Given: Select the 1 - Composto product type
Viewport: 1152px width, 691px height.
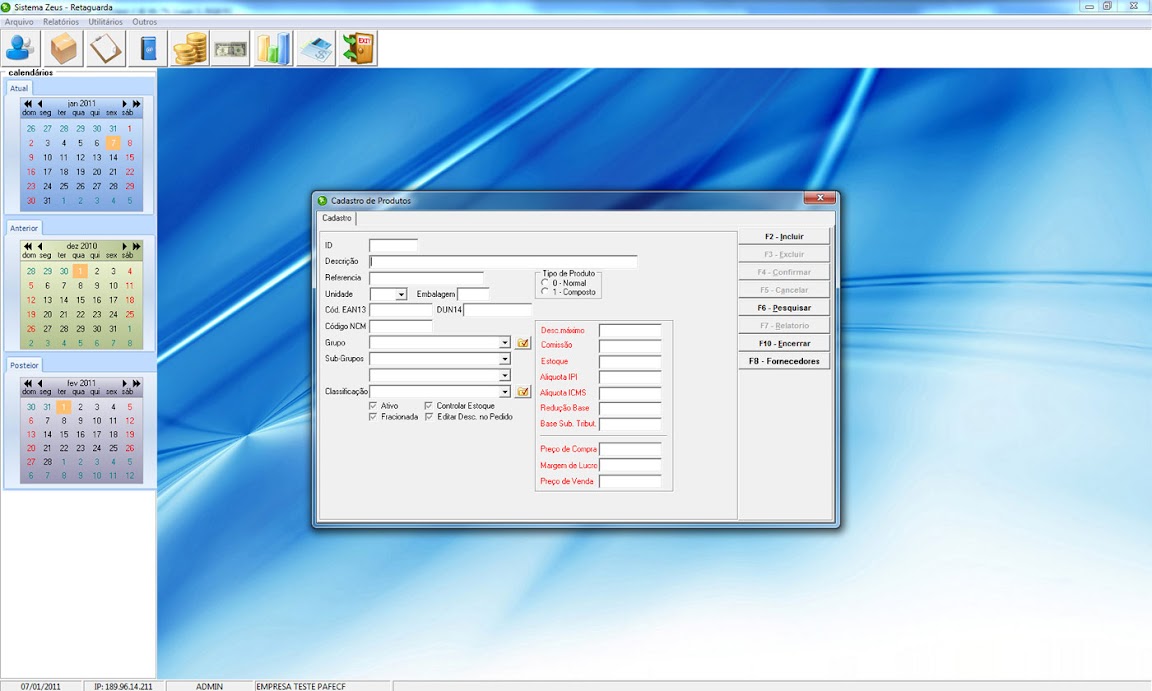Looking at the screenshot, I should (x=545, y=292).
